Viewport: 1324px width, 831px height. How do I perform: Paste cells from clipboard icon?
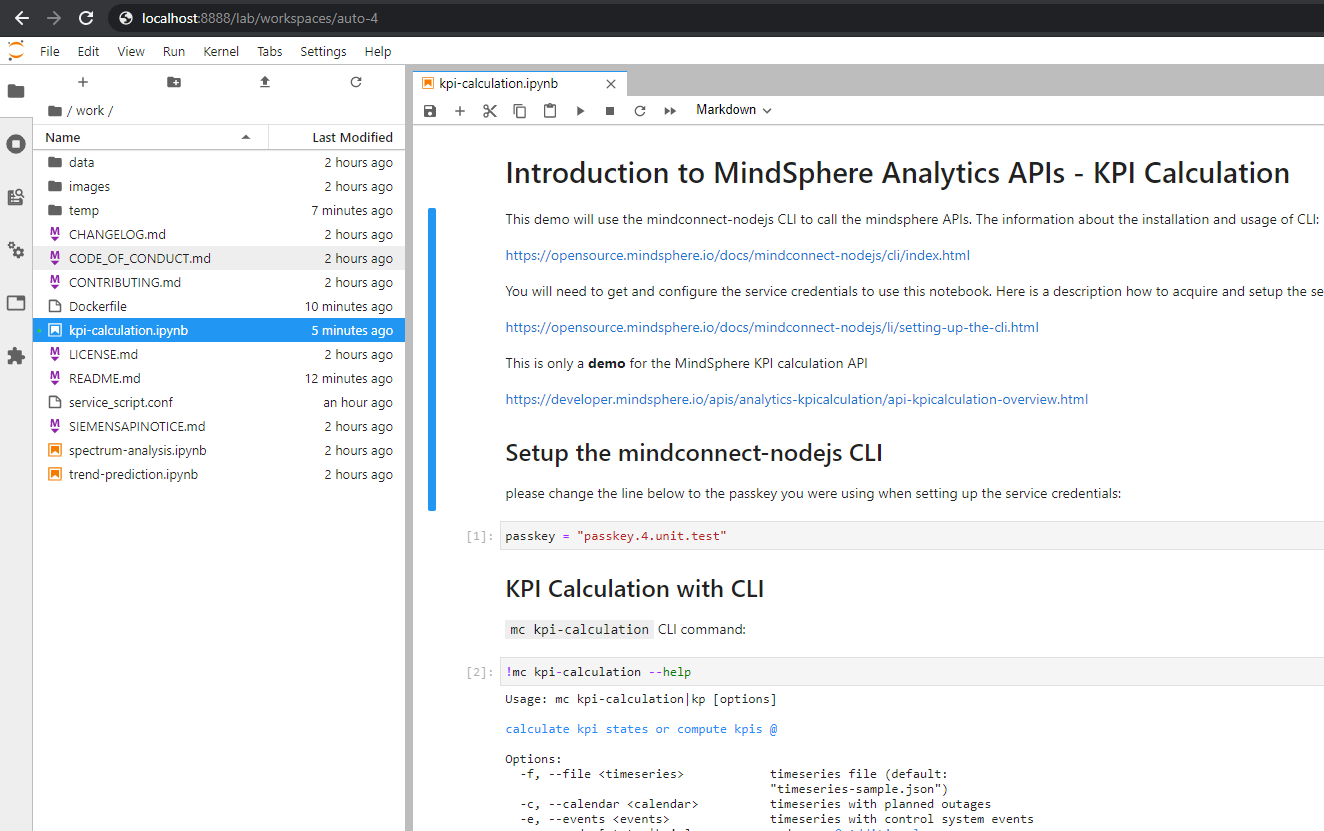click(550, 111)
